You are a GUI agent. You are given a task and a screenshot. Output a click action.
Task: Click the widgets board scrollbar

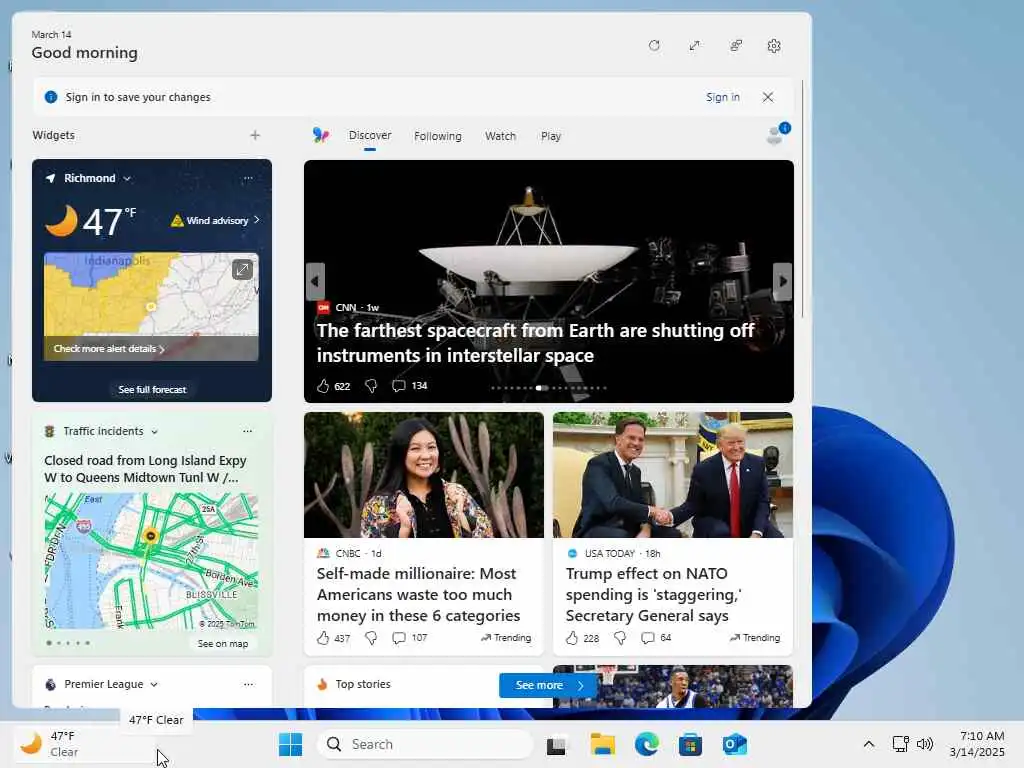pos(803,199)
